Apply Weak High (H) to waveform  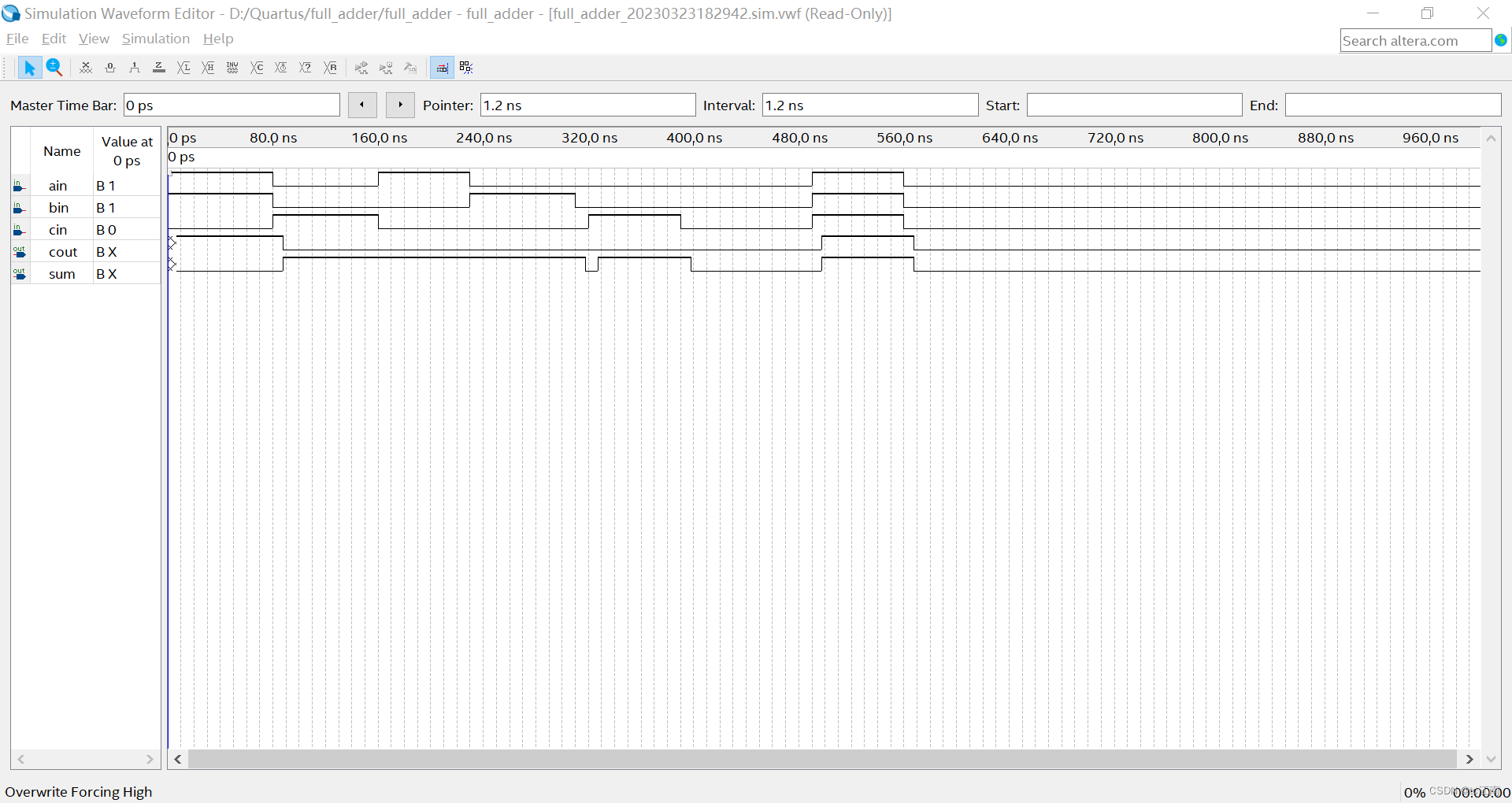(x=208, y=68)
